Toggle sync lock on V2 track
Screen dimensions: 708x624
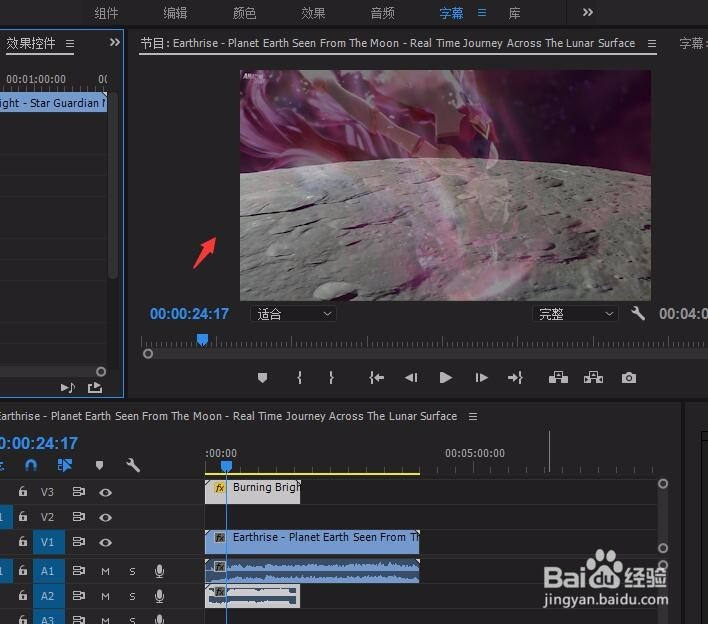(79, 516)
